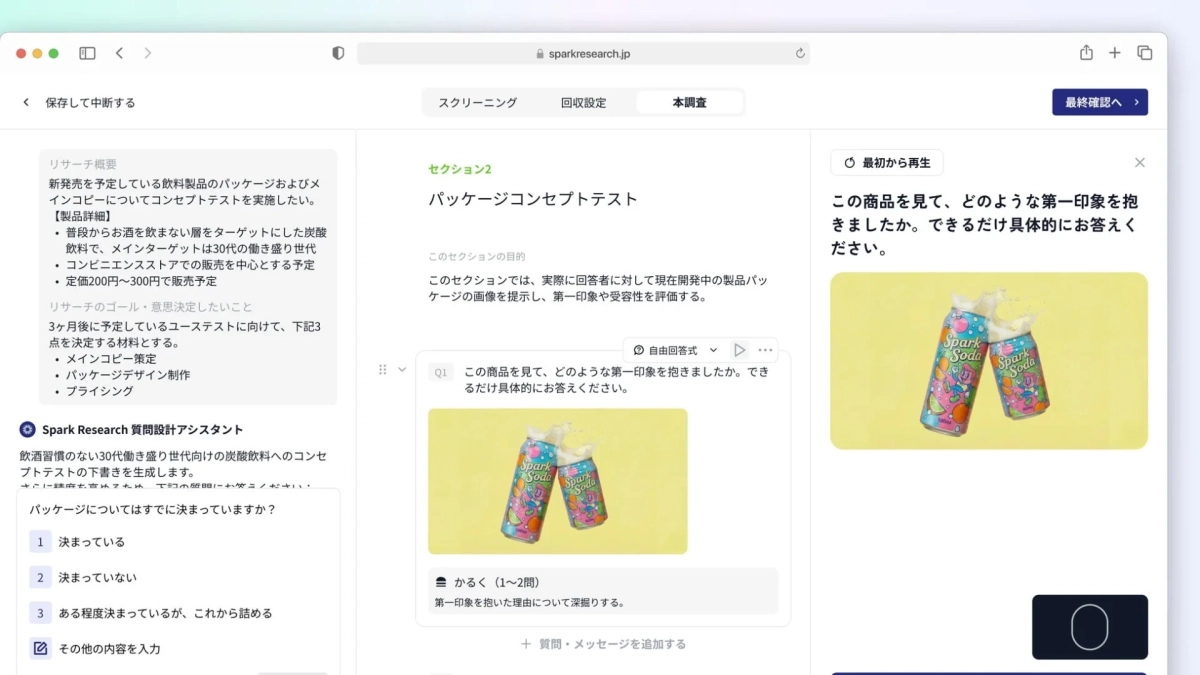
Task: Close the preview panel with X
Action: point(1140,162)
